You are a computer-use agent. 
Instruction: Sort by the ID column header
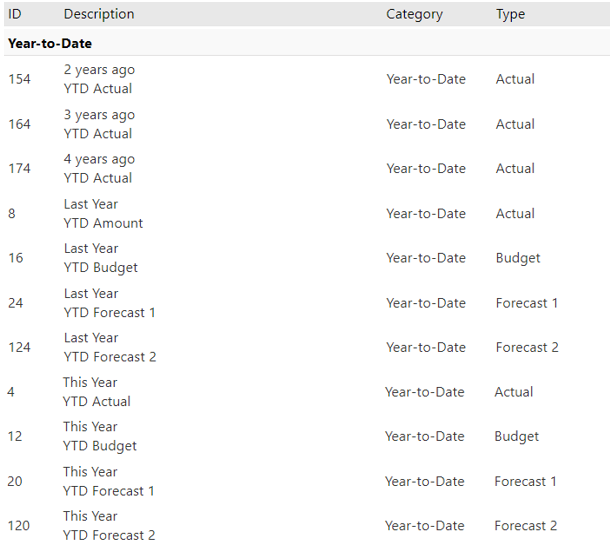click(x=15, y=14)
